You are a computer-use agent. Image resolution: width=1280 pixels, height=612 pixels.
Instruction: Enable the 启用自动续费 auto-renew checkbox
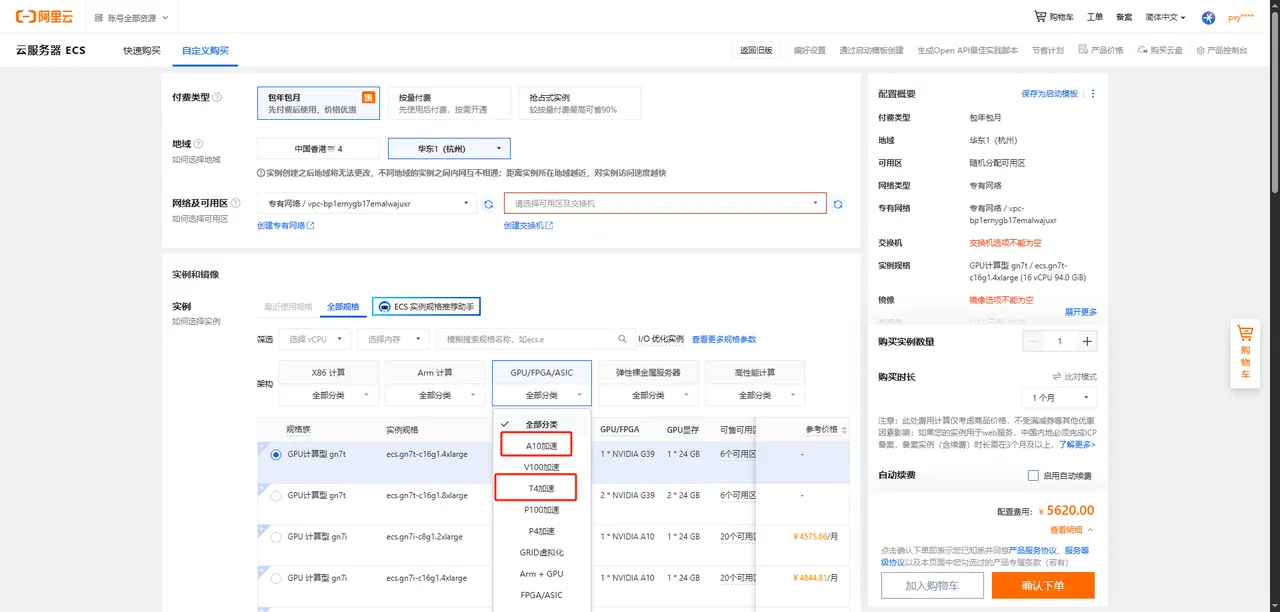pos(1034,476)
